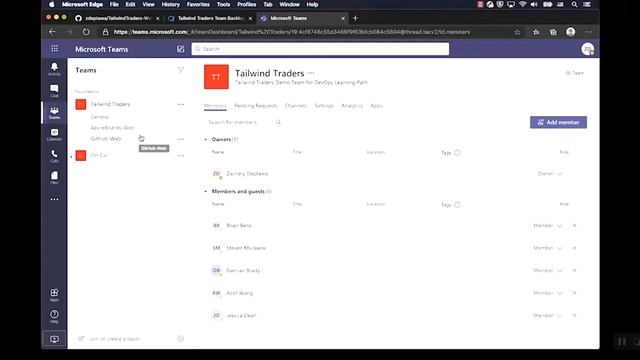Click the user profile avatar in Teams header
The image size is (640, 360).
(587, 49)
